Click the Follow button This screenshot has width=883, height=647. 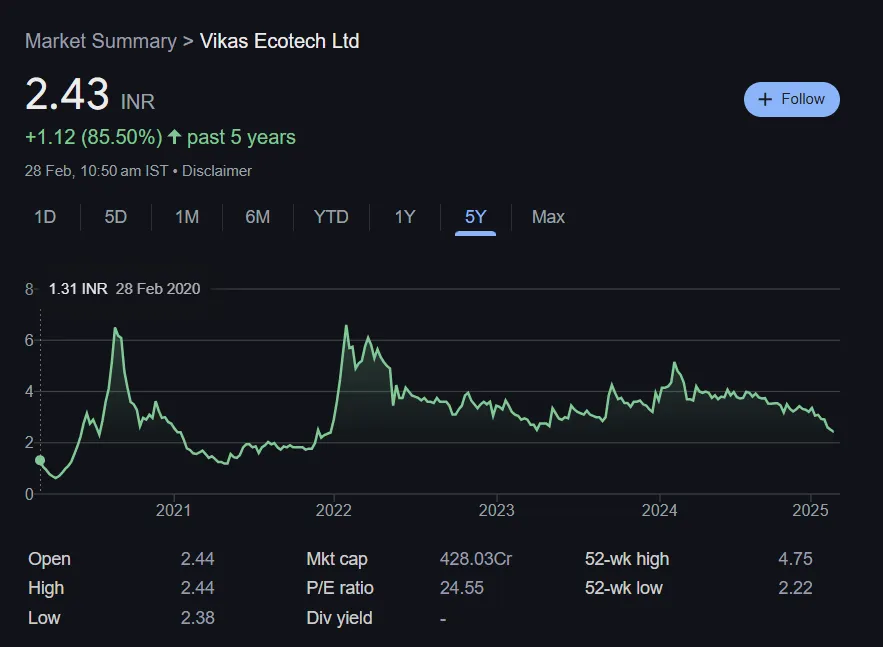[x=791, y=100]
